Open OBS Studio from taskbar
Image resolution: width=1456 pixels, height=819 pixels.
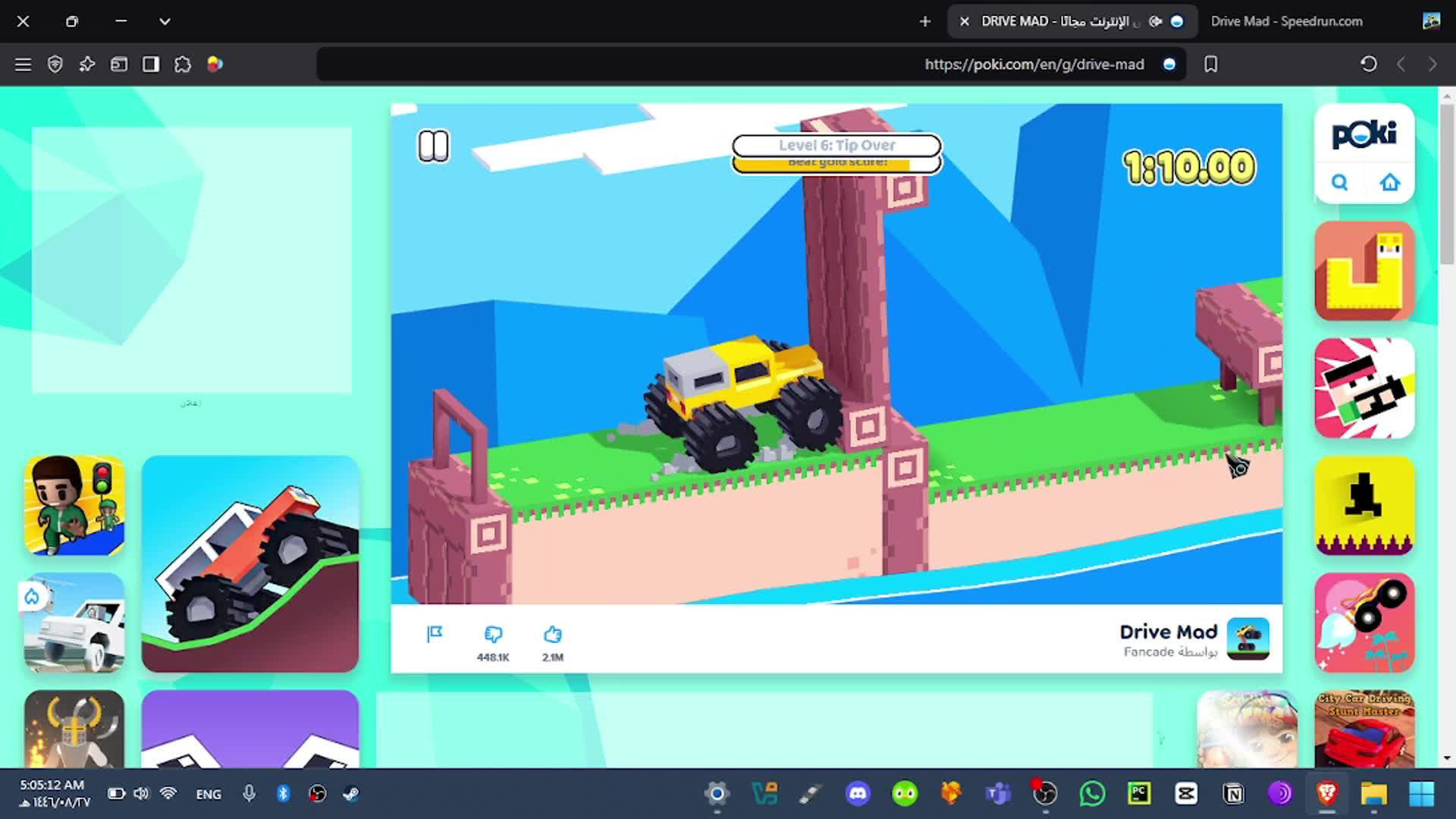(1045, 794)
